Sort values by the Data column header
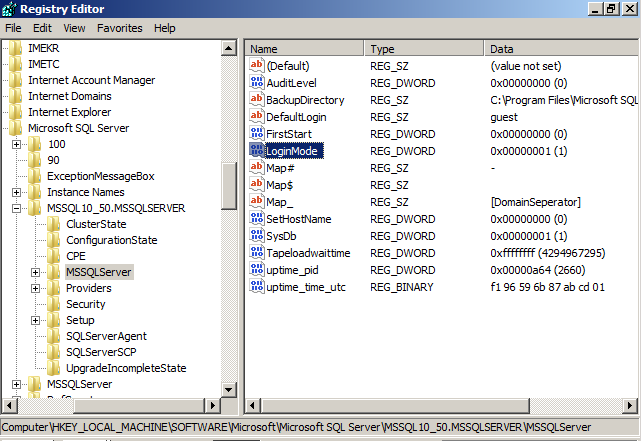The width and height of the screenshot is (641, 441). point(561,49)
